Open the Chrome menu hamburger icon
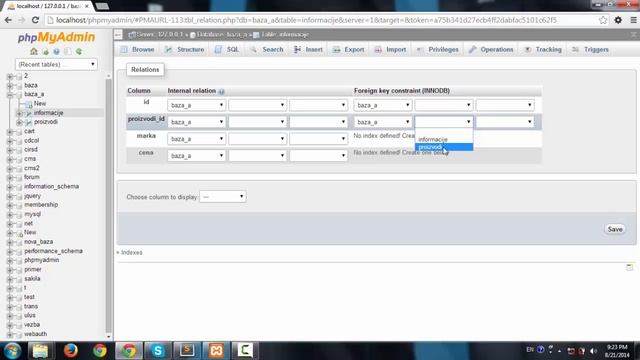The image size is (640, 360). pyautogui.click(x=633, y=20)
